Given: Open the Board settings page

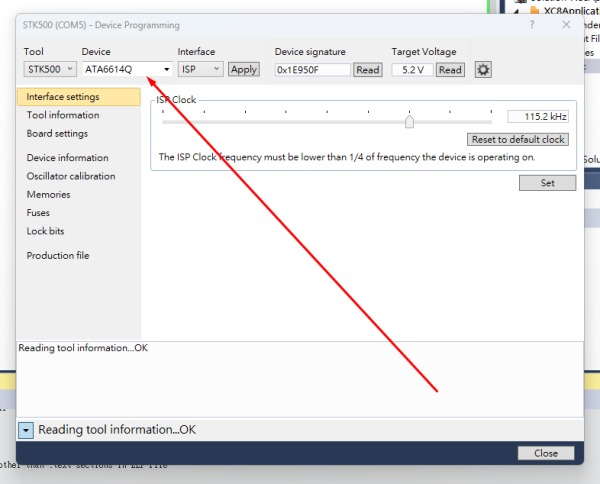Looking at the screenshot, I should coord(57,134).
